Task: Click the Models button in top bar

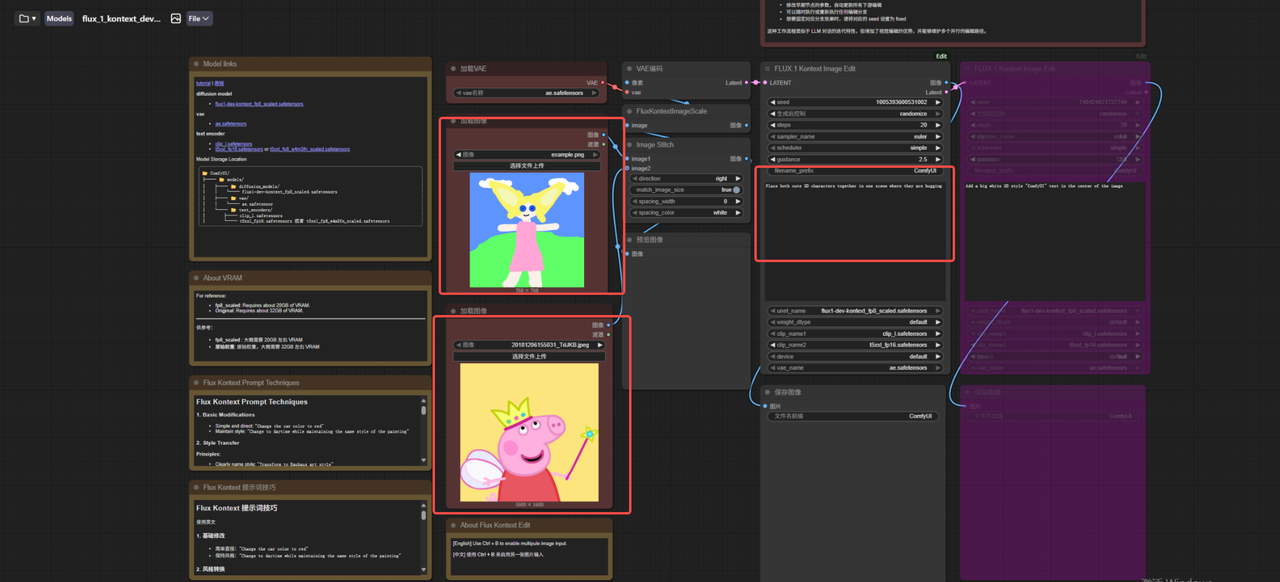Action: (59, 18)
